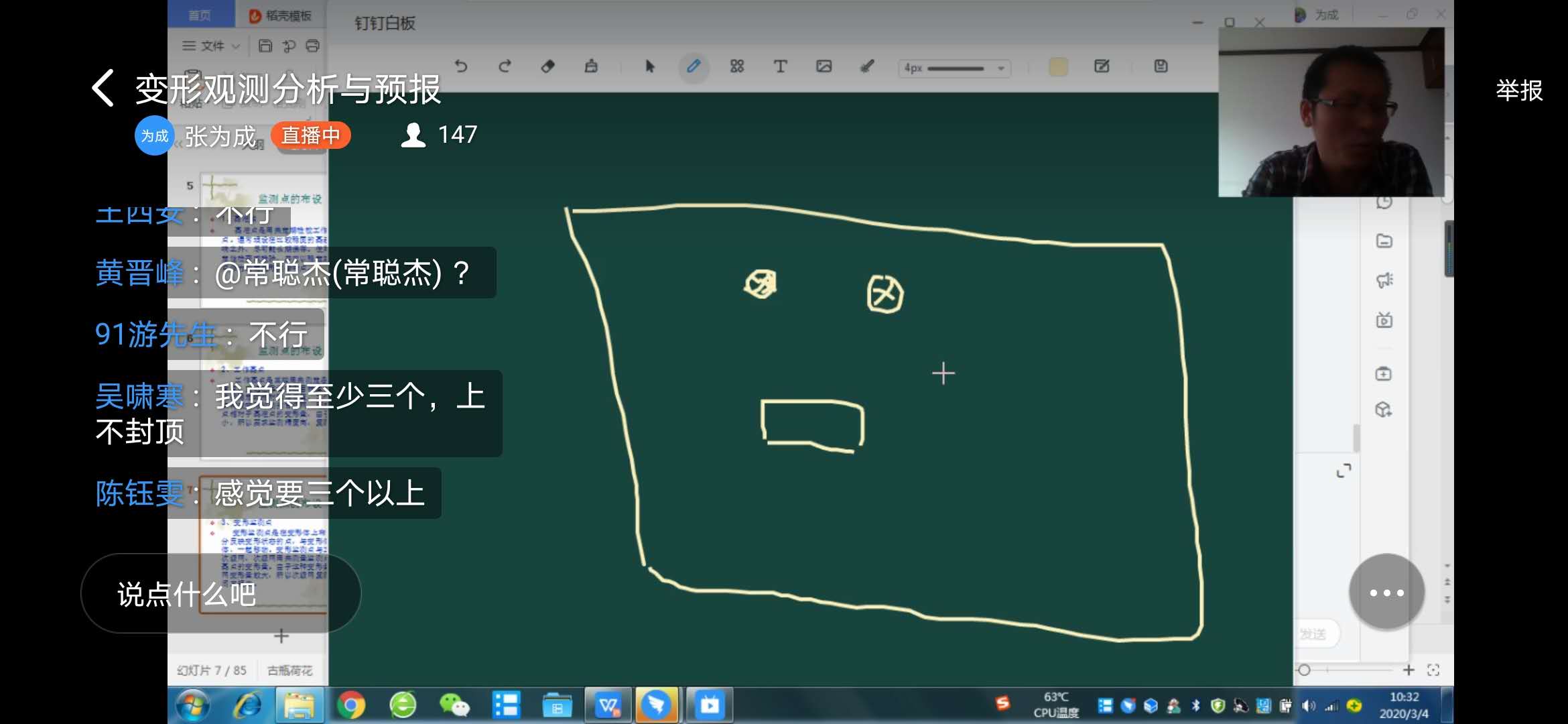The image size is (1568, 724).
Task: Click the pale yellow pen color swatch
Action: coord(1058,66)
